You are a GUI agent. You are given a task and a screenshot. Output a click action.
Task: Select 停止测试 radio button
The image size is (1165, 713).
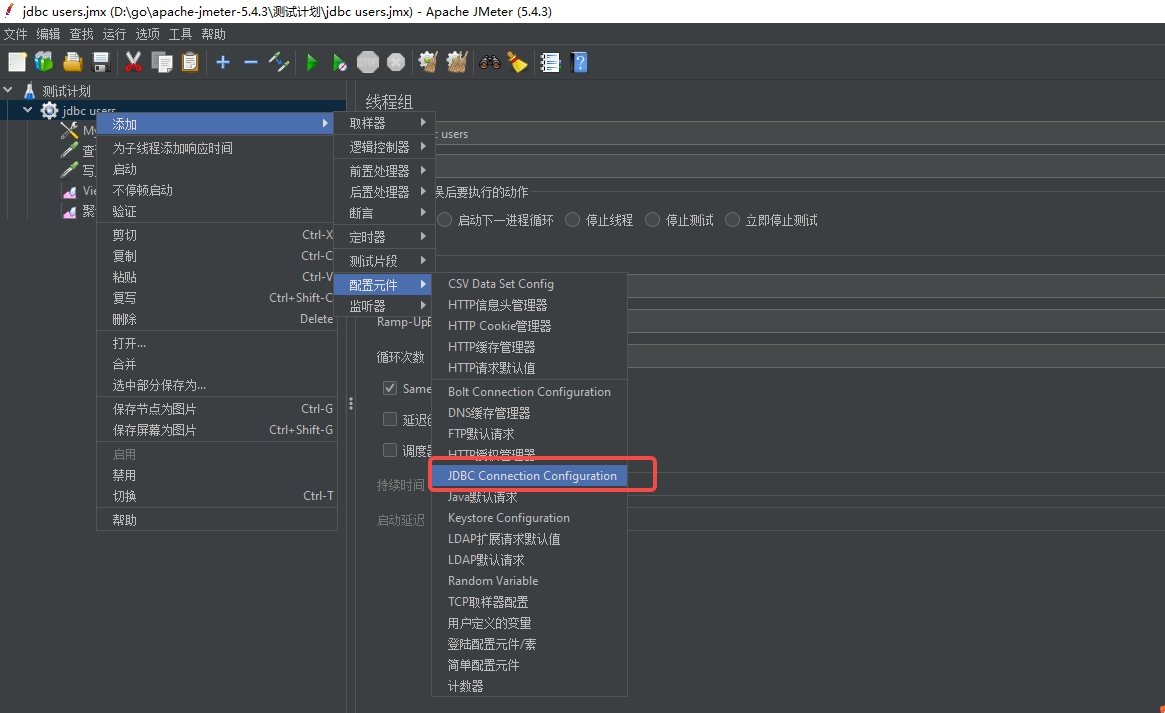tap(652, 220)
